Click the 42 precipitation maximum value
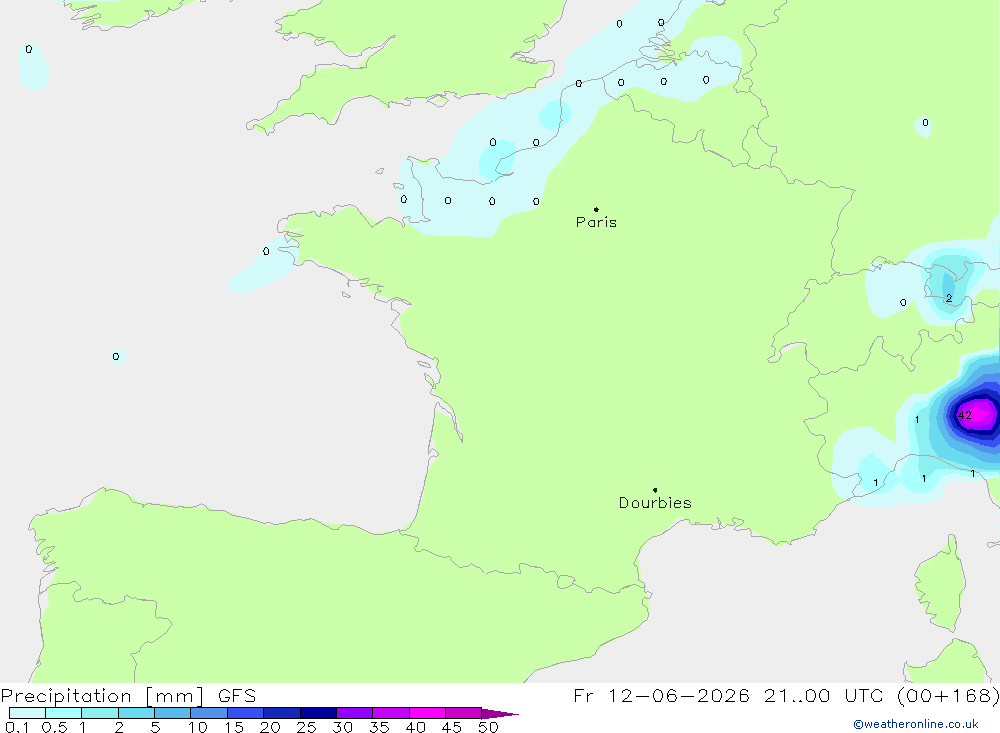Image resolution: width=1000 pixels, height=733 pixels. 965,415
